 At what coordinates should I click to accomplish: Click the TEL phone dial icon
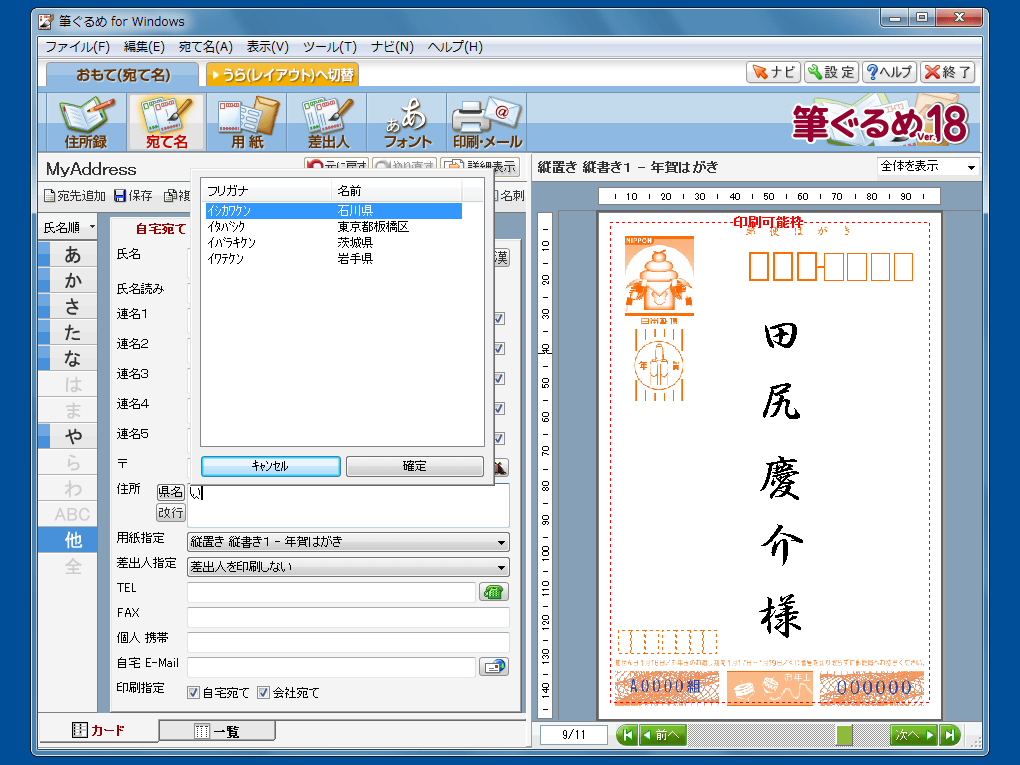click(494, 592)
